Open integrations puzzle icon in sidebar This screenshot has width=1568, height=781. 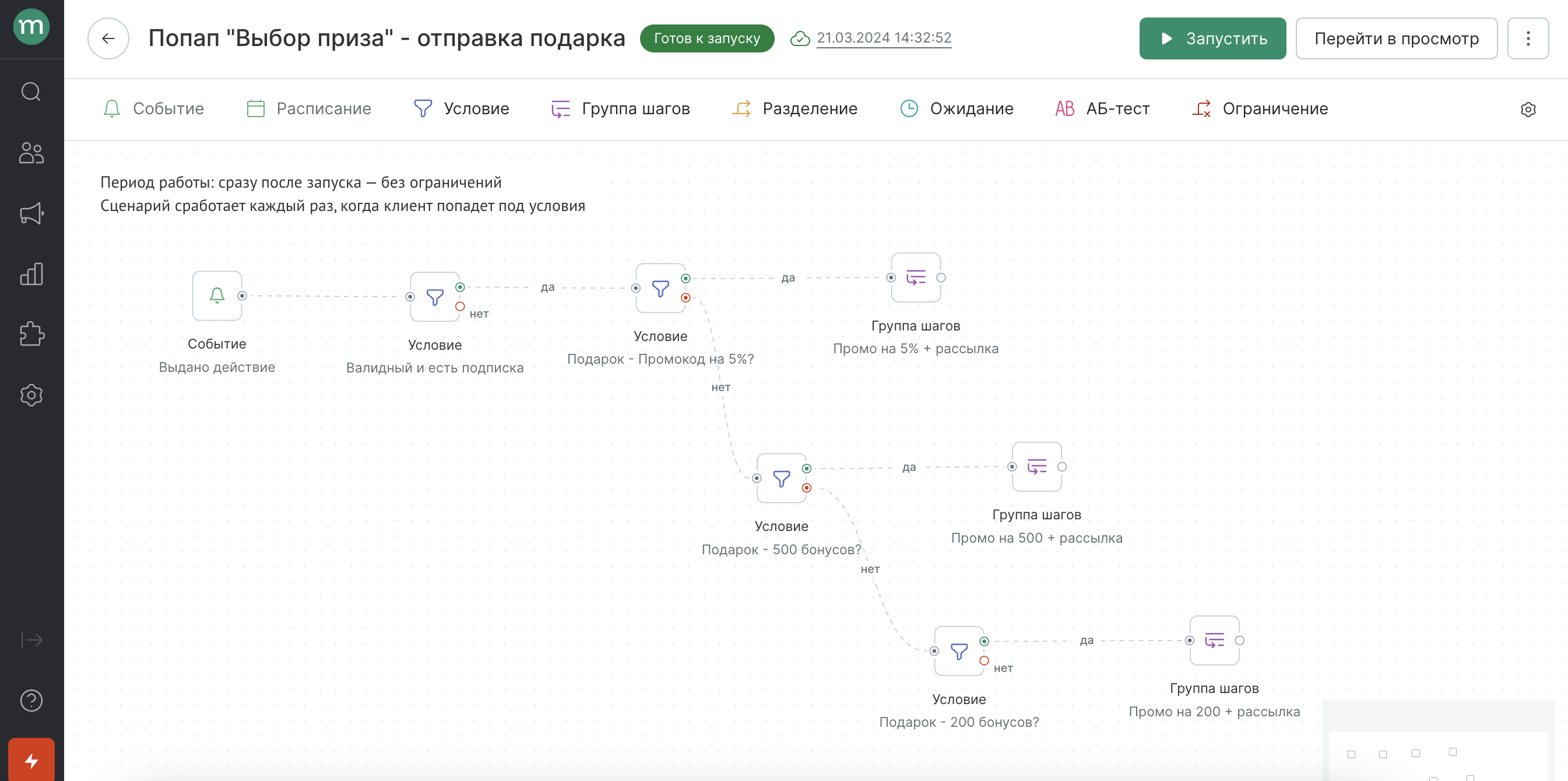click(x=31, y=334)
